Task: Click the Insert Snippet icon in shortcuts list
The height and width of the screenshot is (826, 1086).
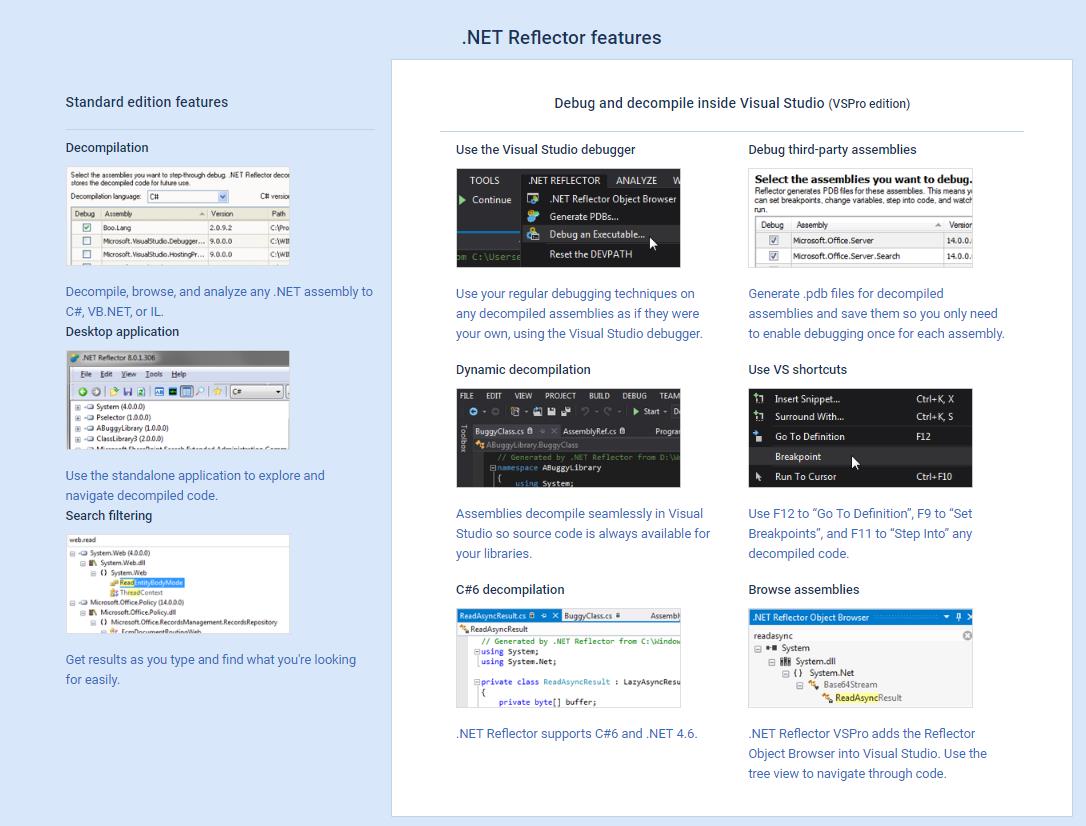Action: tap(759, 399)
